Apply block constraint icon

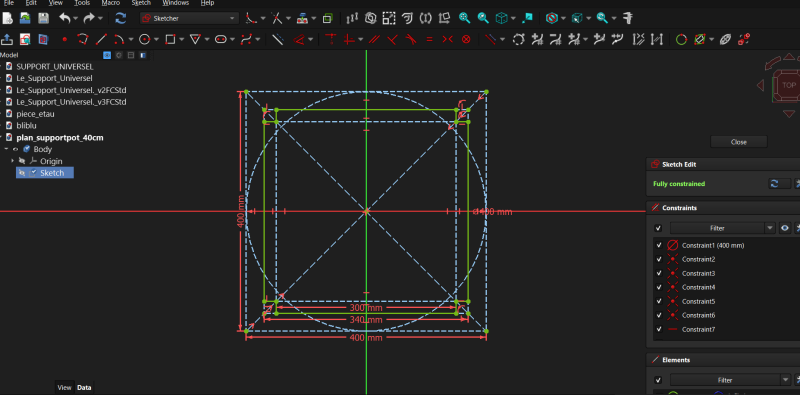pyautogui.click(x=466, y=39)
